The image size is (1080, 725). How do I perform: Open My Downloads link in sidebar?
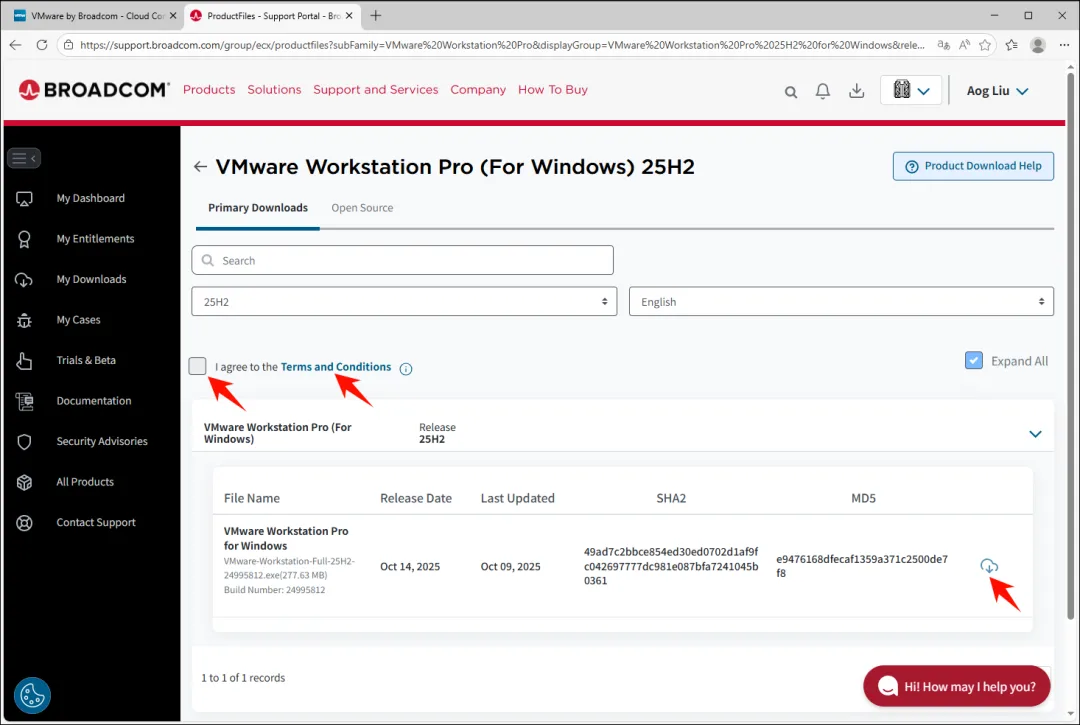click(x=92, y=280)
